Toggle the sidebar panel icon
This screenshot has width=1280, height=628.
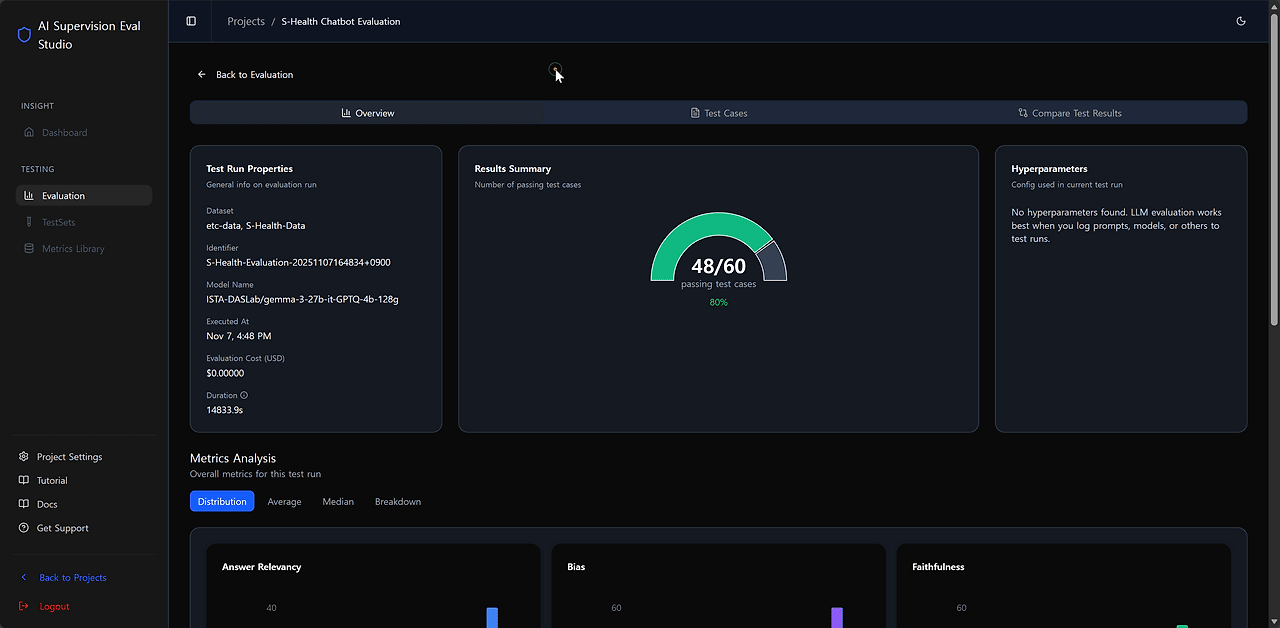[191, 21]
